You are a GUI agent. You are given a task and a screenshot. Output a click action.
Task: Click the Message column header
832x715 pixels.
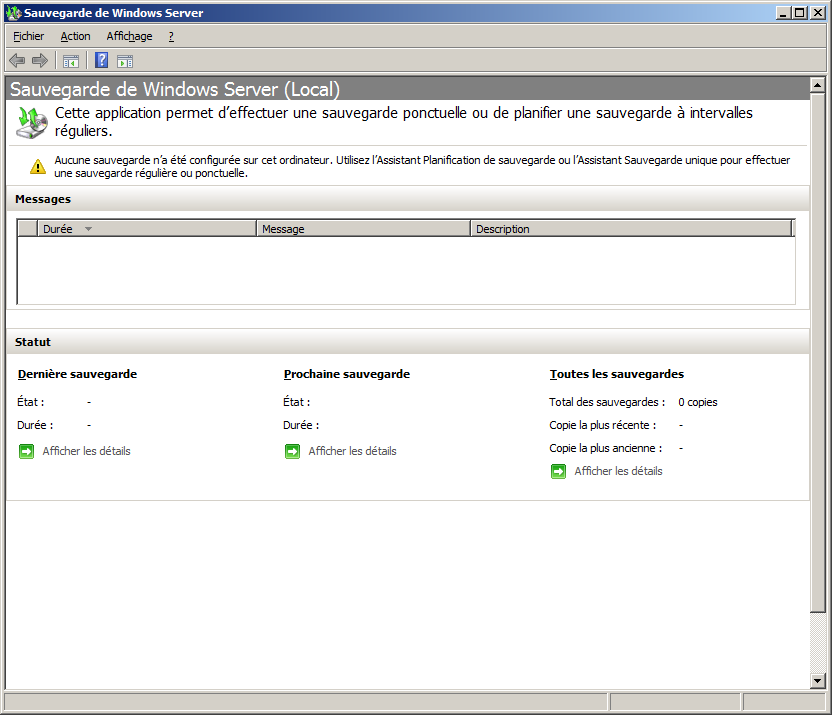tap(283, 229)
